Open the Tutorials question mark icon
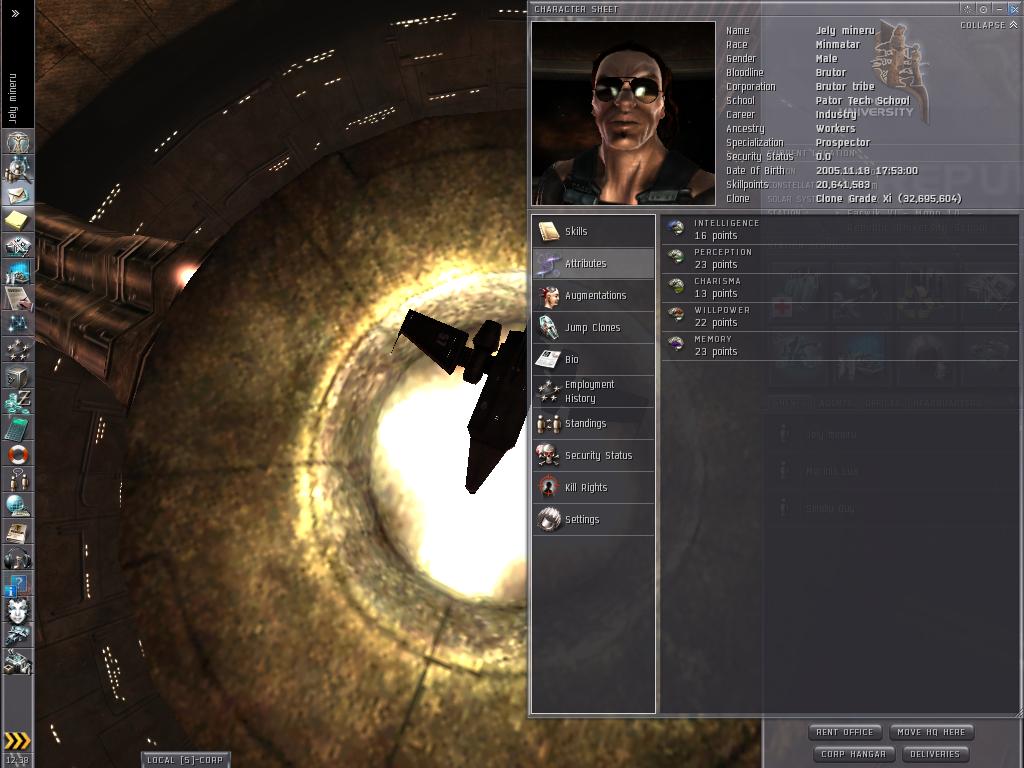1024x768 pixels. pos(18,584)
